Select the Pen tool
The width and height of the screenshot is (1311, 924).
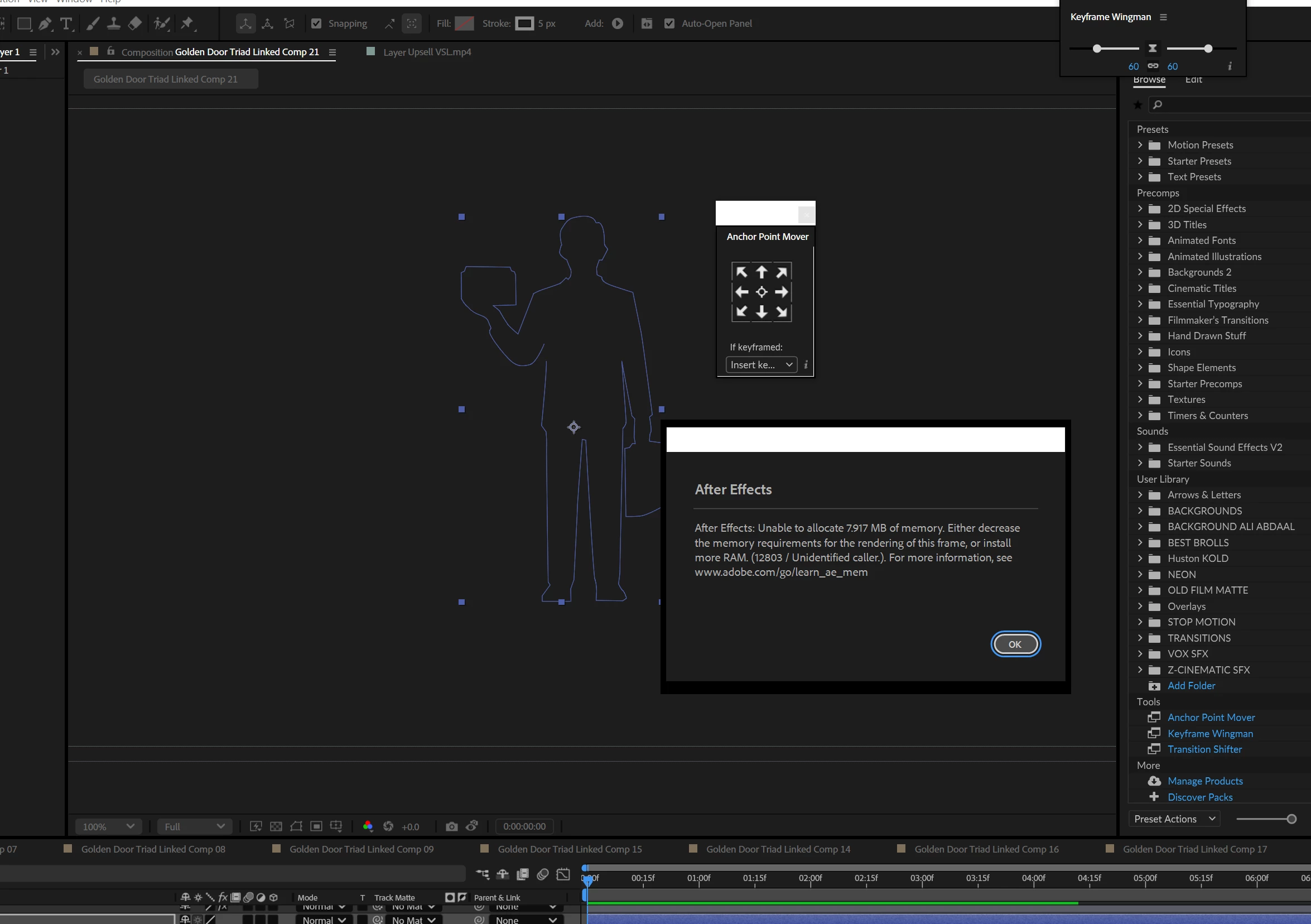coord(45,23)
